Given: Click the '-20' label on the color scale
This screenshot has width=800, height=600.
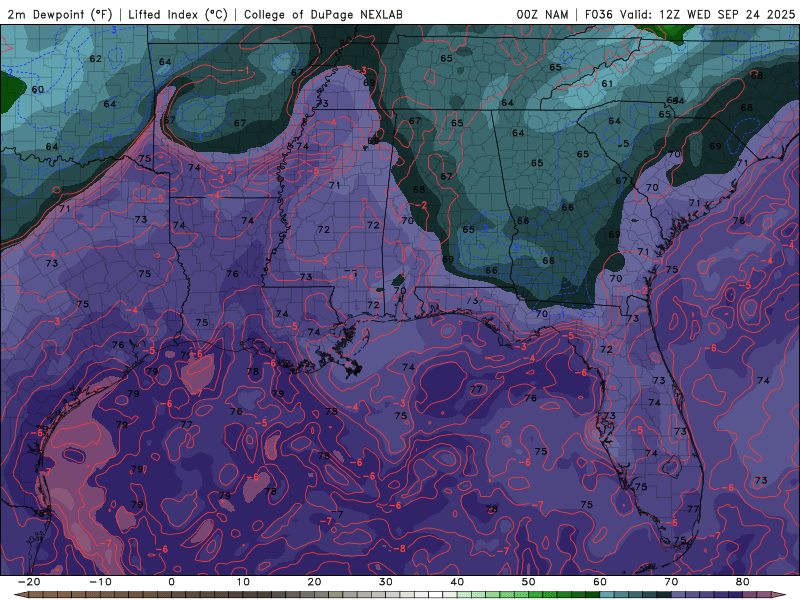Looking at the screenshot, I should 29,582.
